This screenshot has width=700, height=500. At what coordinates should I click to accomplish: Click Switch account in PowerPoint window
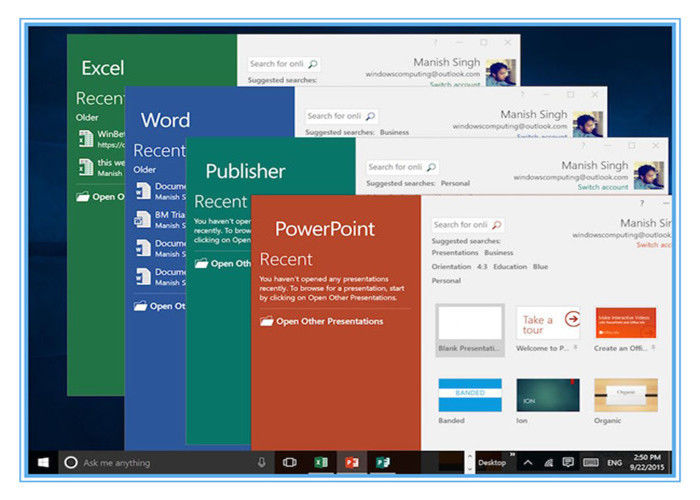[x=654, y=245]
